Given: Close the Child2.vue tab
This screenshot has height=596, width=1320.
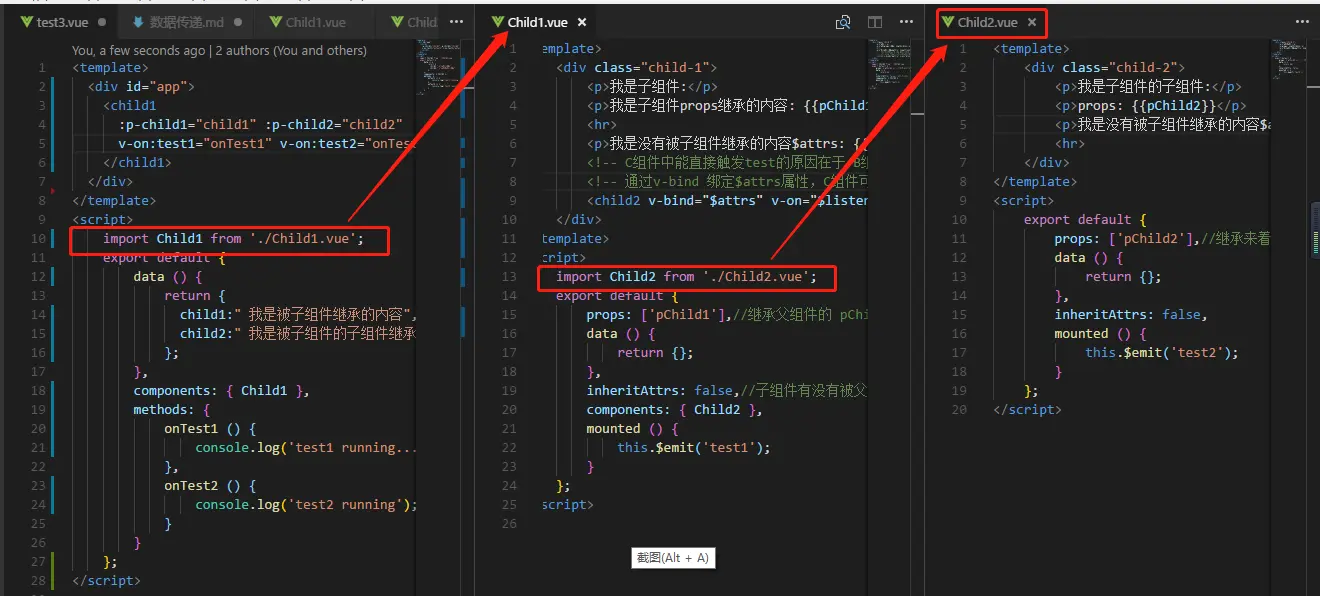Looking at the screenshot, I should pyautogui.click(x=1032, y=21).
